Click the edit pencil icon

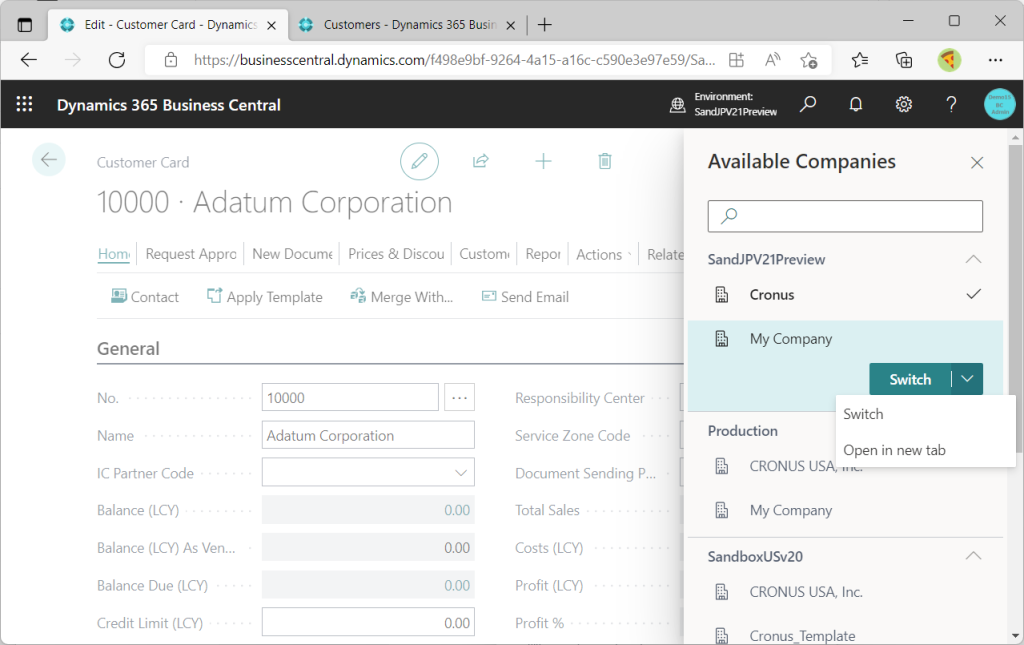(x=419, y=161)
